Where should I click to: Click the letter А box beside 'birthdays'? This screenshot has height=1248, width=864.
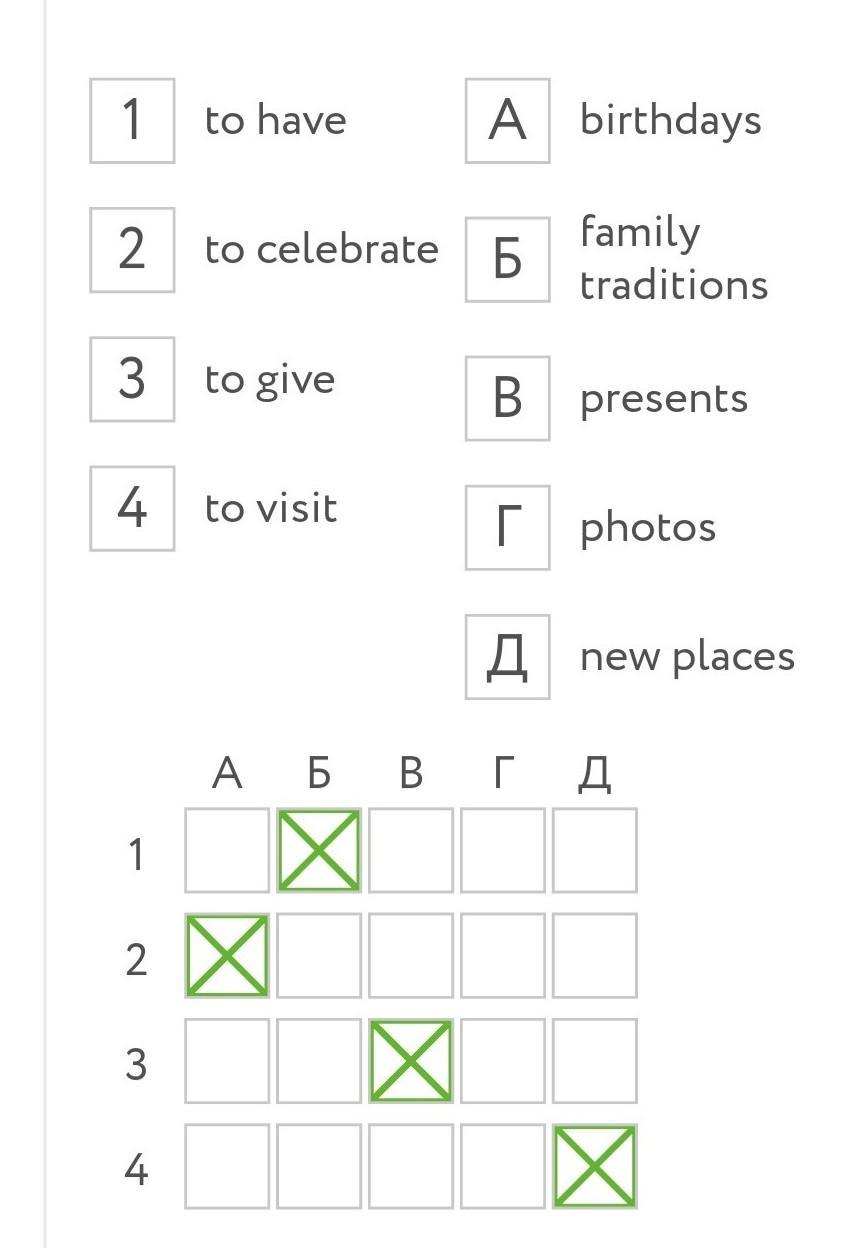507,121
